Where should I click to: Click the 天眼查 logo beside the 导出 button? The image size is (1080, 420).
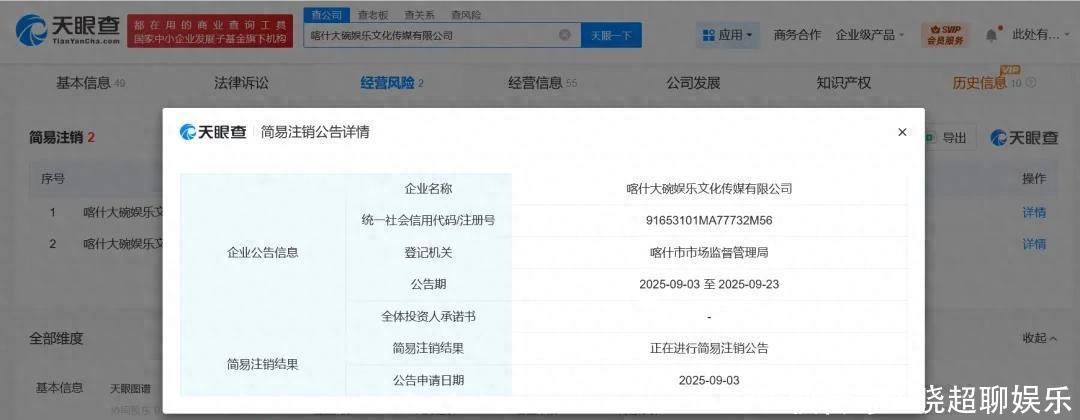tap(1023, 138)
